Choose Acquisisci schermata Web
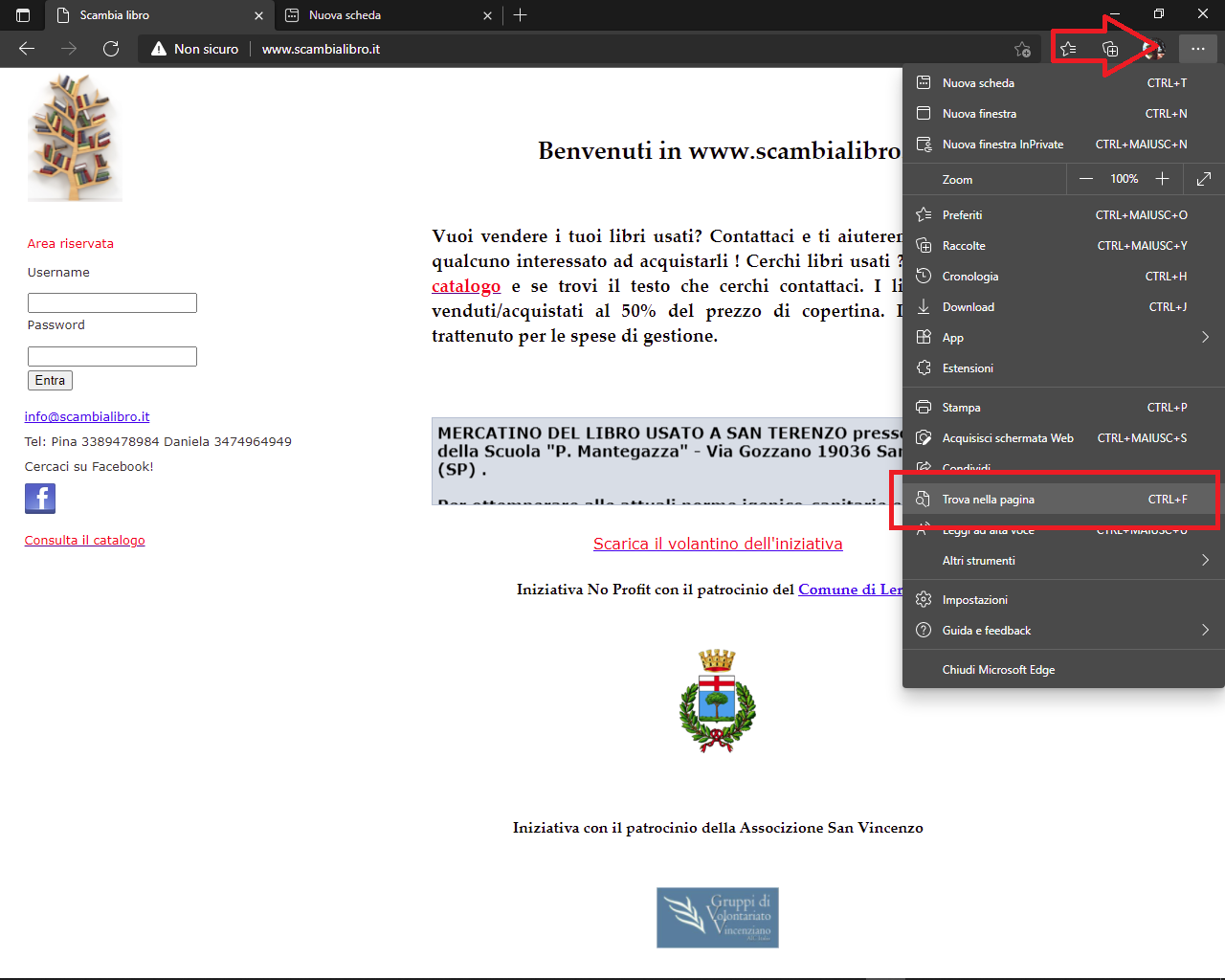The image size is (1225, 980). (x=1063, y=438)
